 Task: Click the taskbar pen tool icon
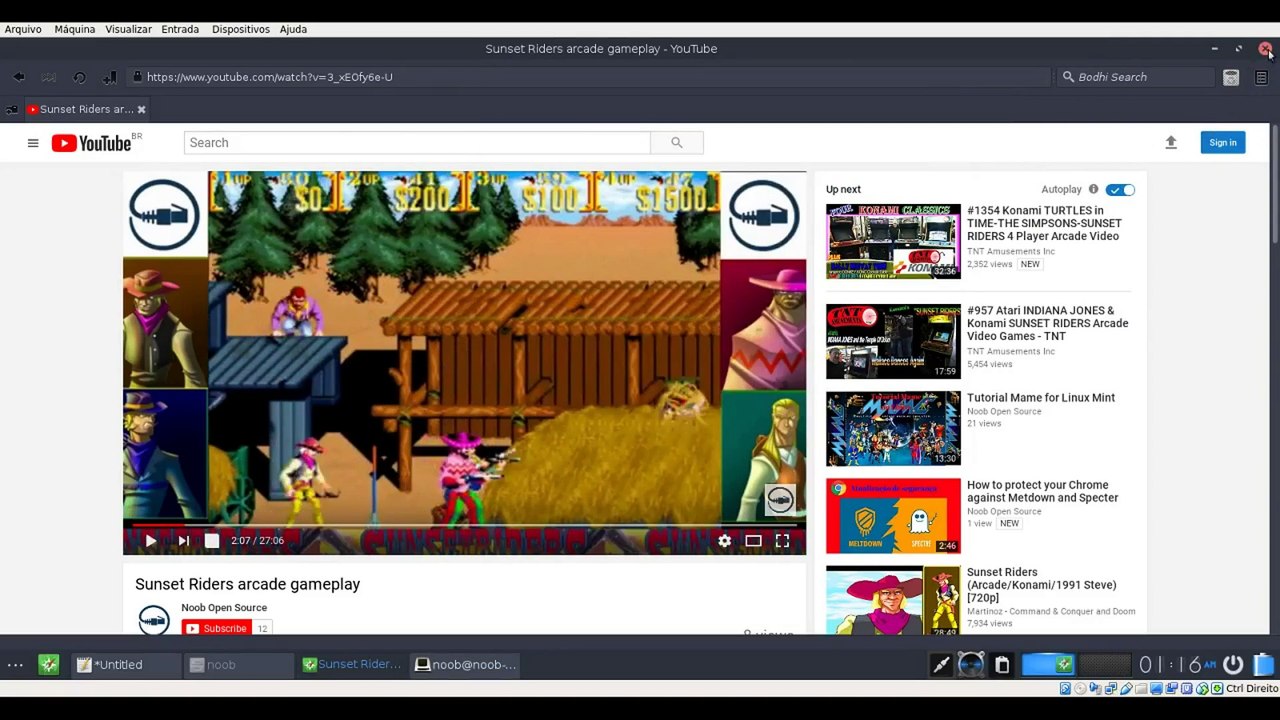click(x=940, y=665)
